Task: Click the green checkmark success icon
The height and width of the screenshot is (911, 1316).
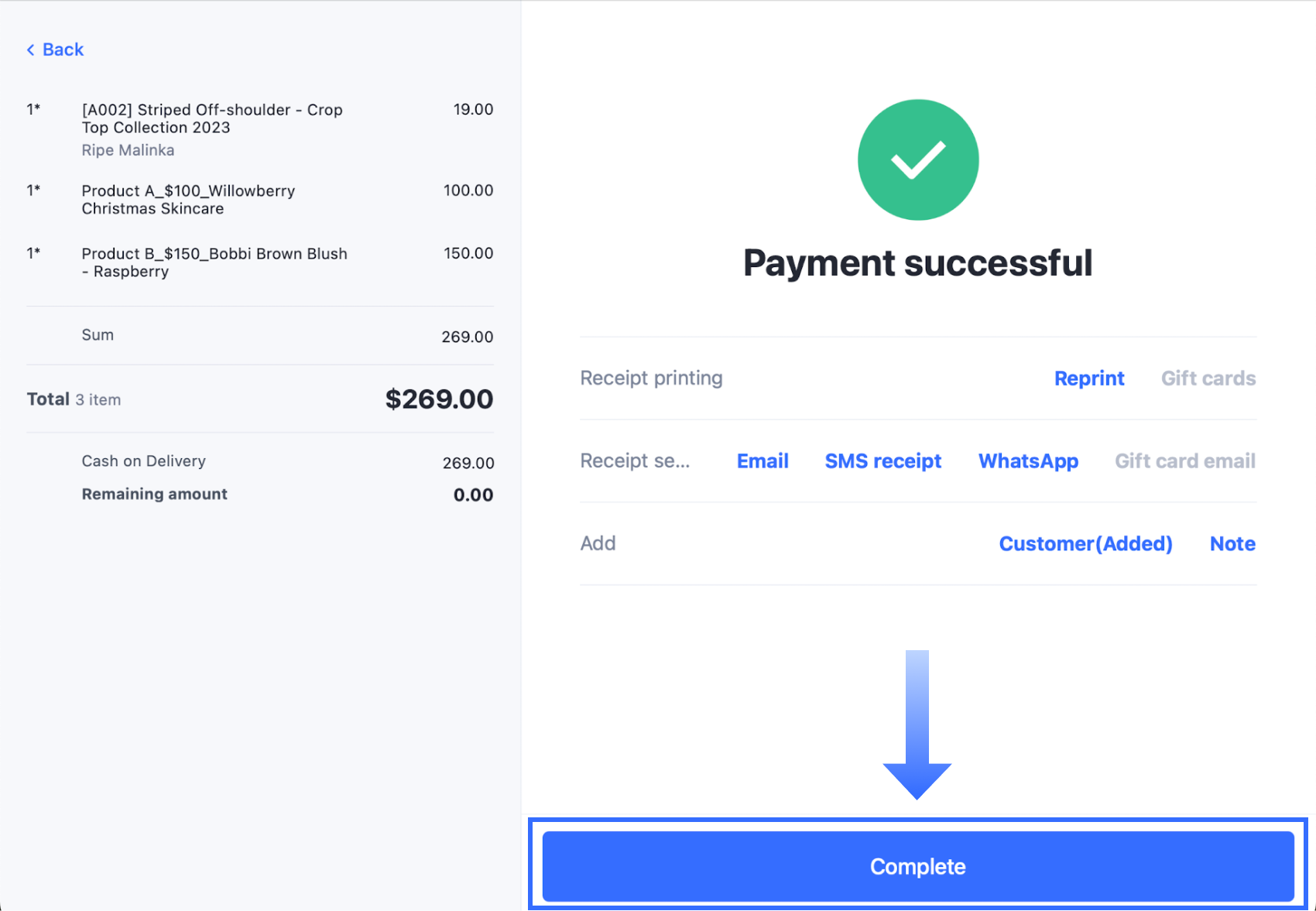Action: coord(917,160)
